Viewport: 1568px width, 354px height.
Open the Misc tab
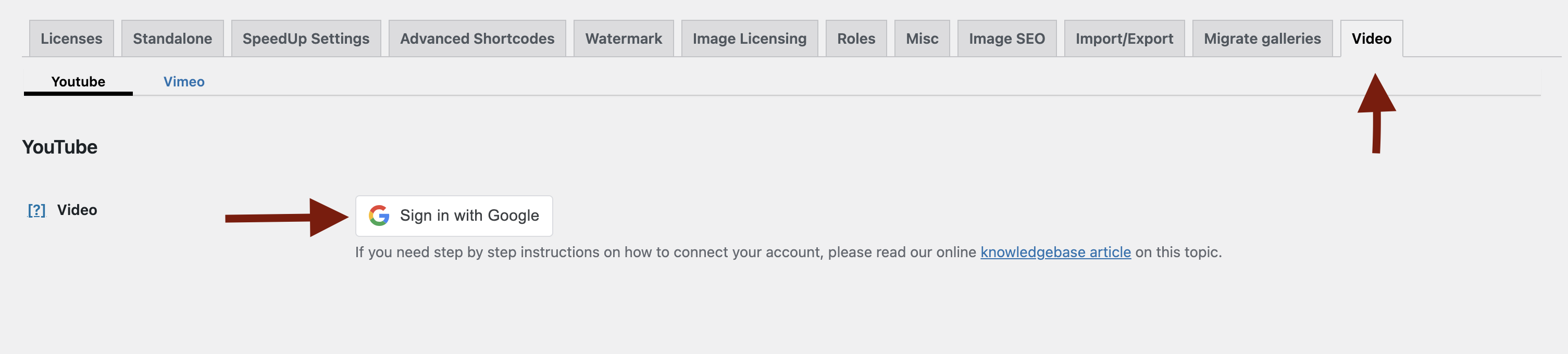point(922,39)
